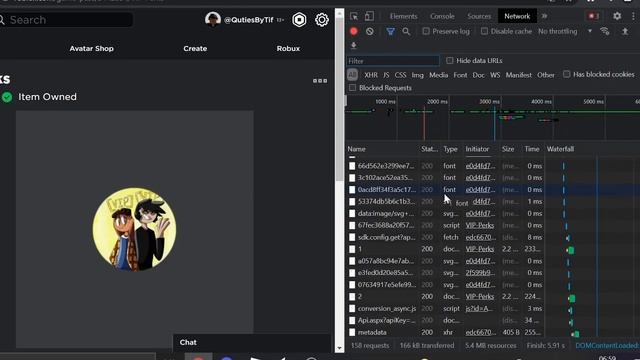Sort requests by Name column
640x360 pixels.
tap(356, 149)
